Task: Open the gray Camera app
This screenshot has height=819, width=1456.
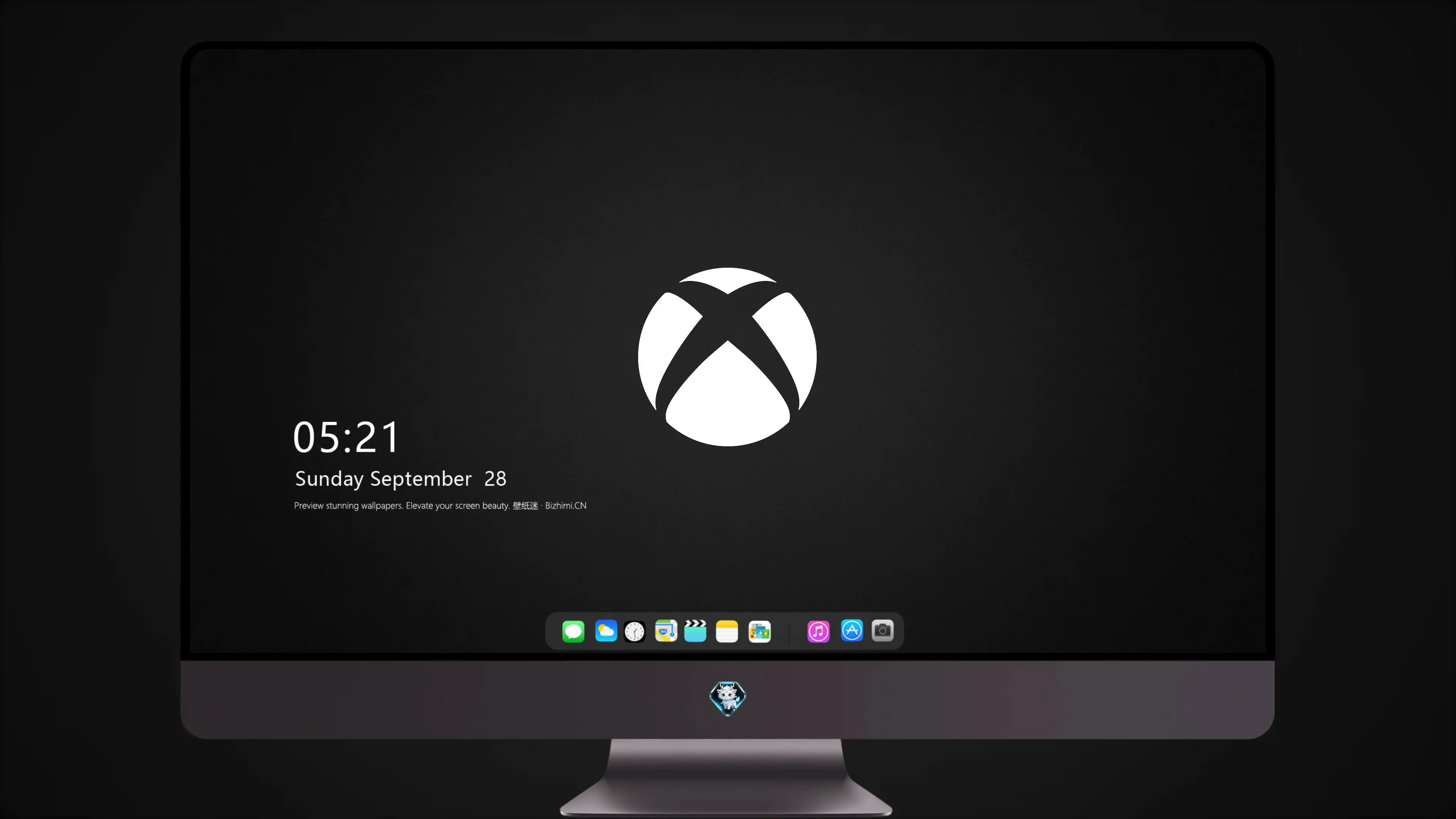Action: [x=882, y=630]
